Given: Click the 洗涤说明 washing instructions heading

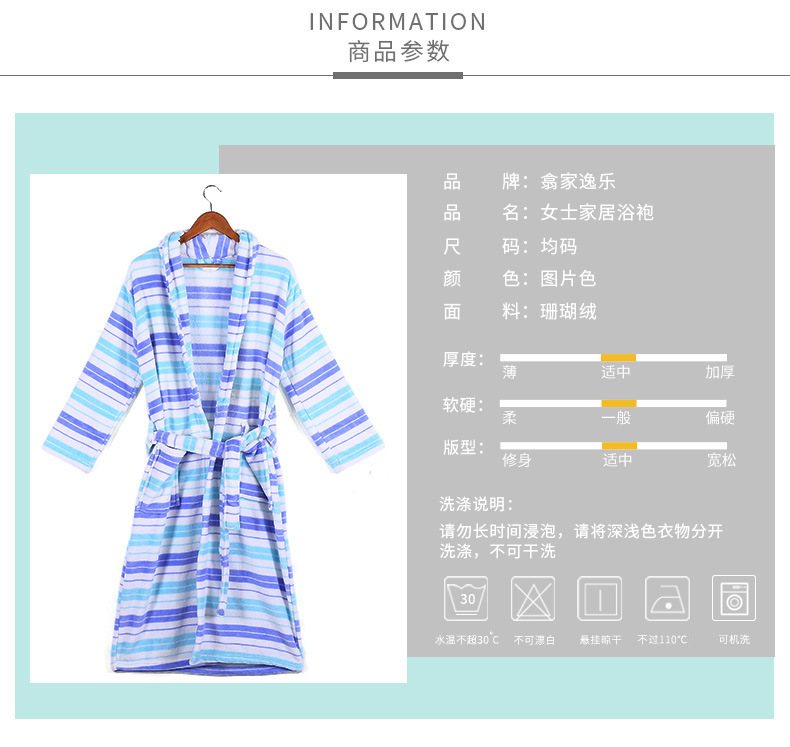Looking at the screenshot, I should click(476, 504).
